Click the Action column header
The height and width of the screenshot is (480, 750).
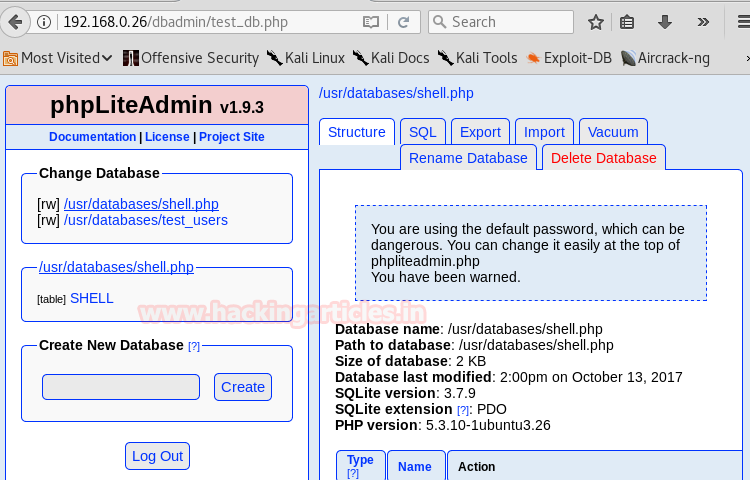point(476,467)
